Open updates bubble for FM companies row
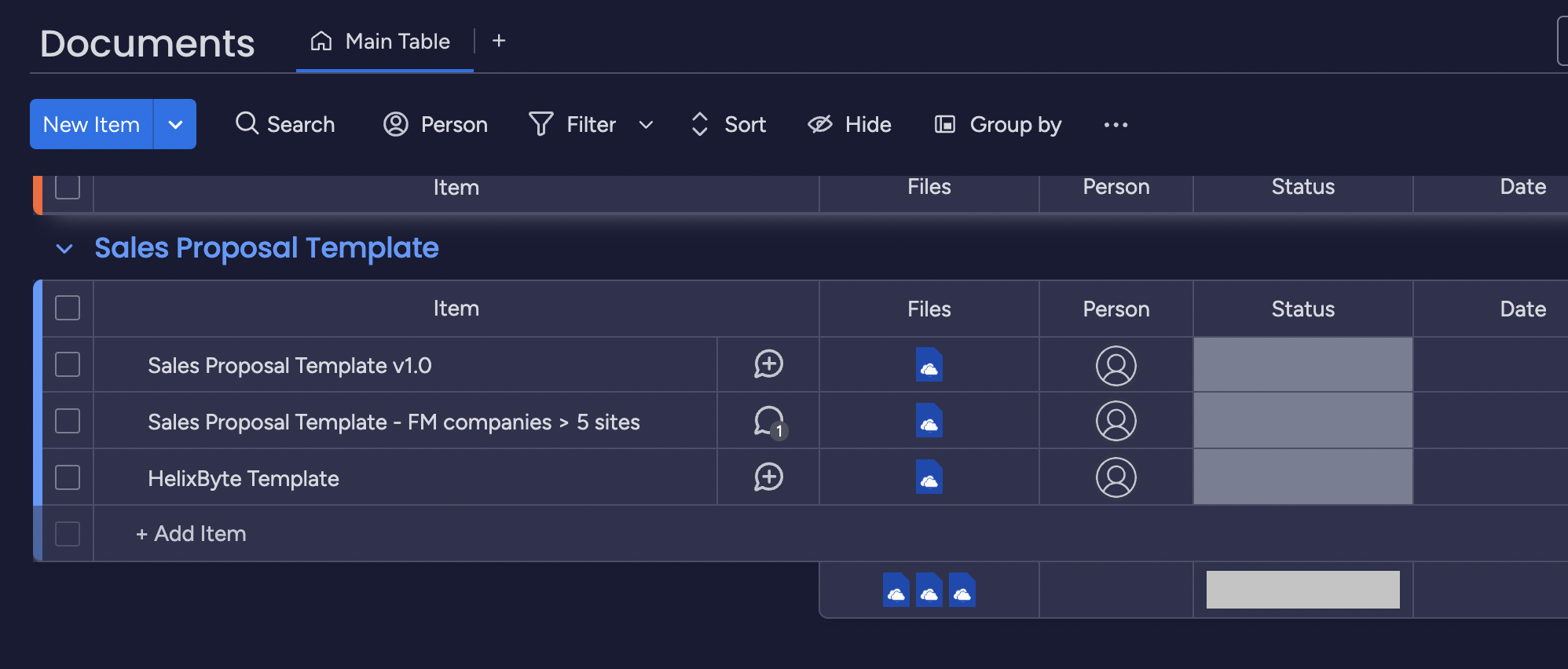This screenshot has height=669, width=1568. tap(768, 422)
